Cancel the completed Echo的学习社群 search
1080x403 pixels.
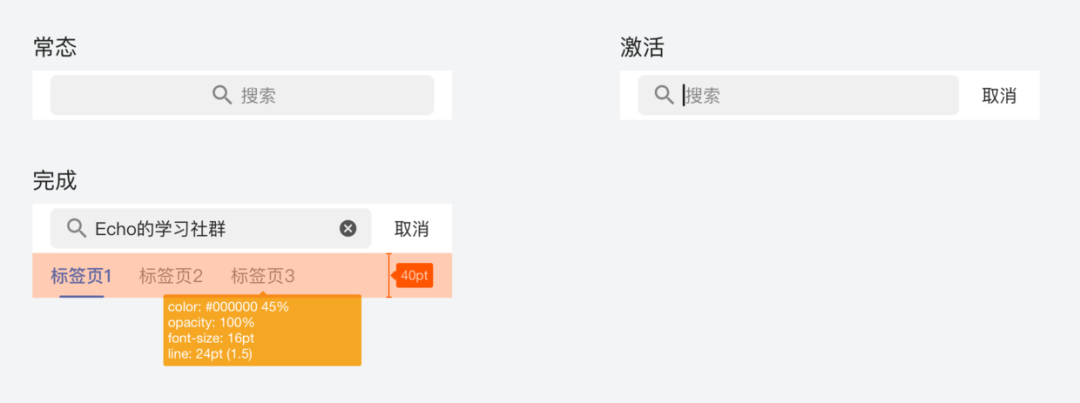tap(412, 229)
